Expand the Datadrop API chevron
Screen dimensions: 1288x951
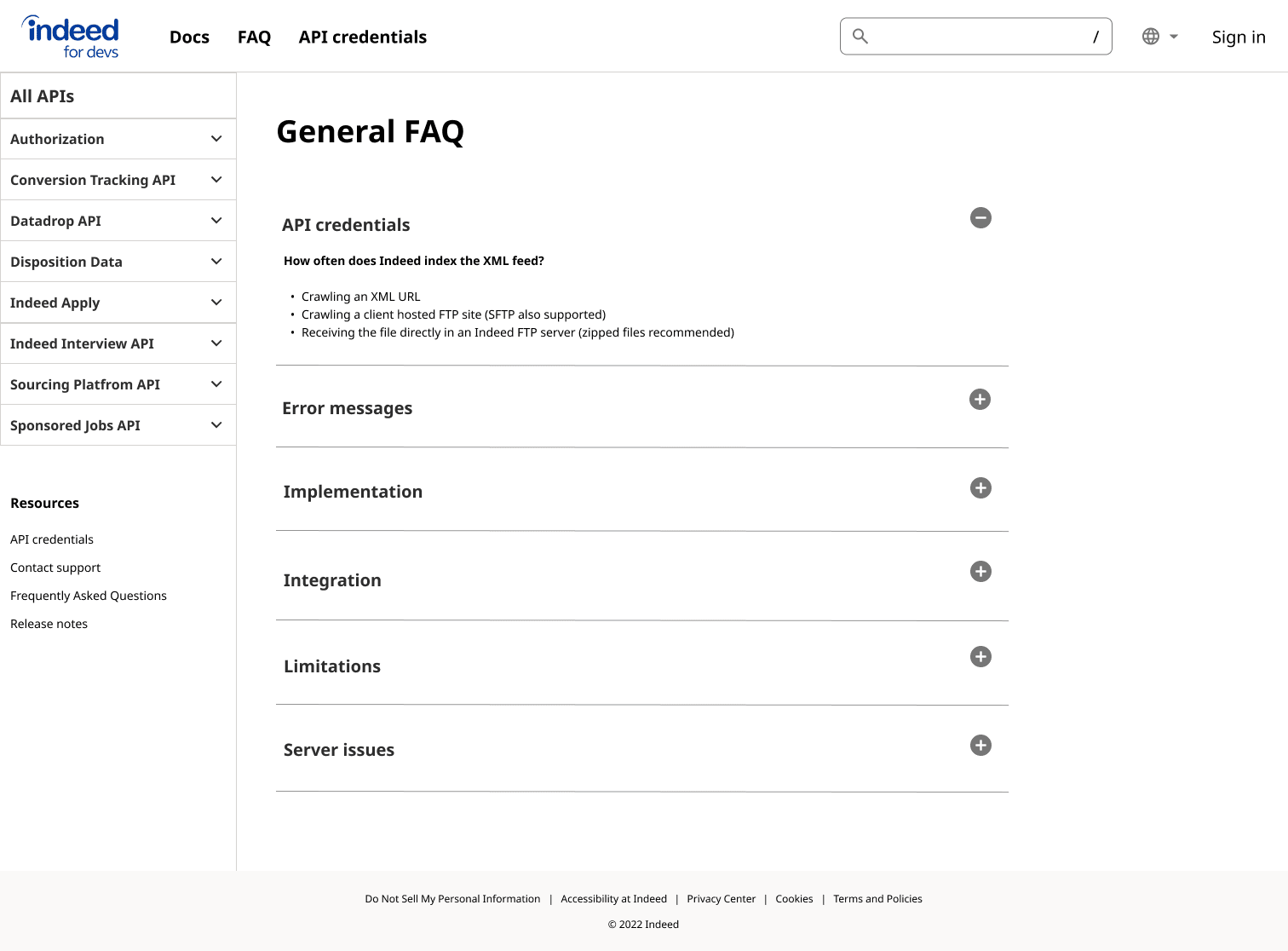point(216,221)
